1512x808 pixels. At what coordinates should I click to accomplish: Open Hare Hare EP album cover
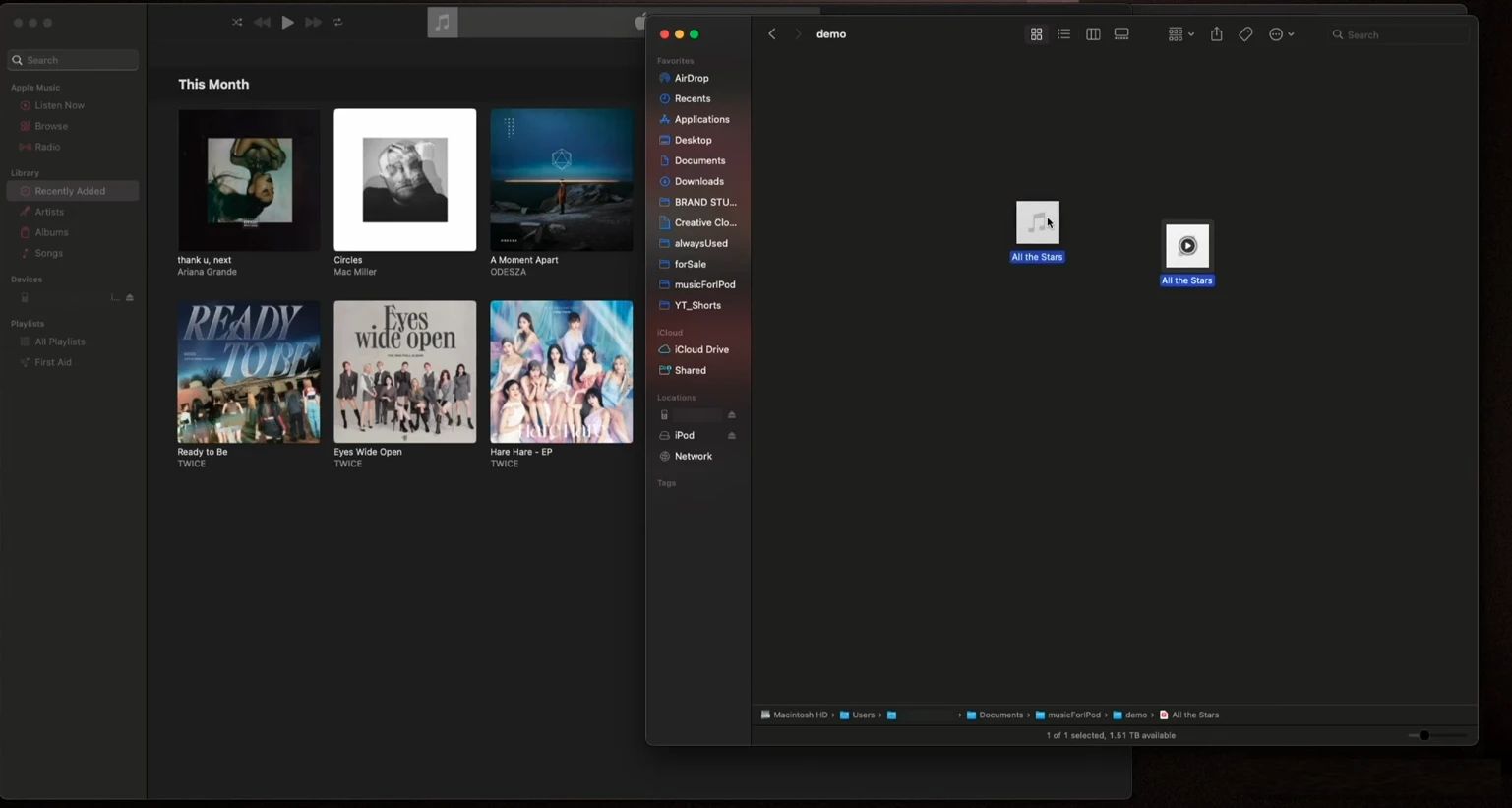tap(562, 372)
